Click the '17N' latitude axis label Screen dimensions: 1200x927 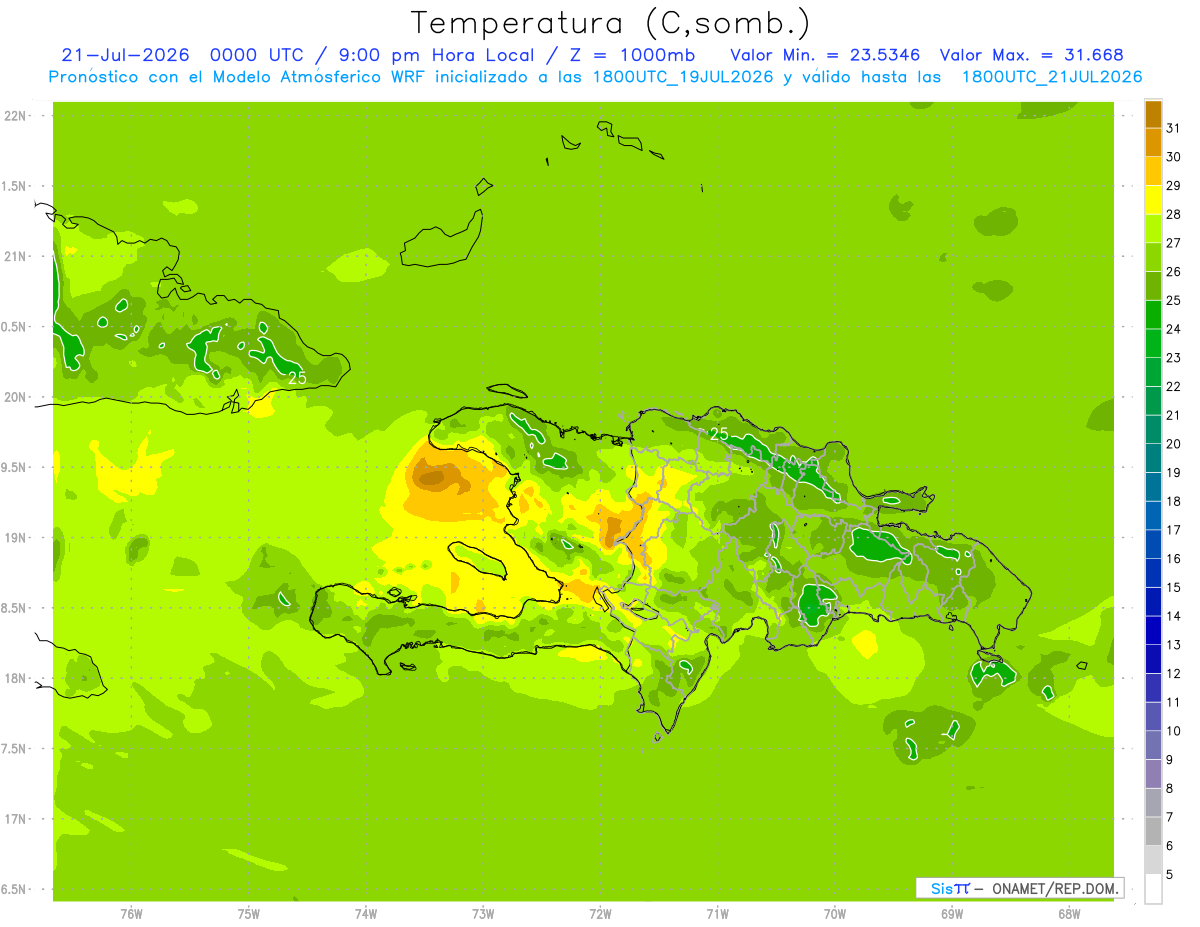point(16,819)
